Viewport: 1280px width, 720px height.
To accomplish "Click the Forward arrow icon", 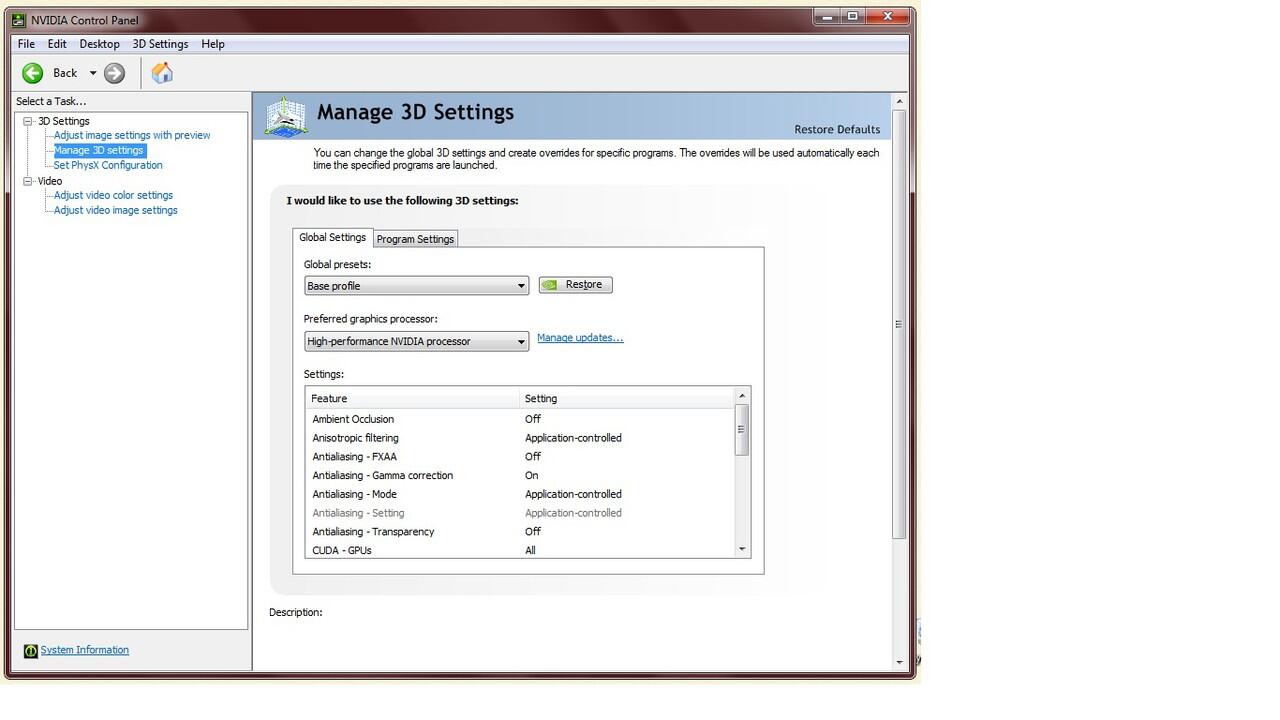I will (x=115, y=73).
